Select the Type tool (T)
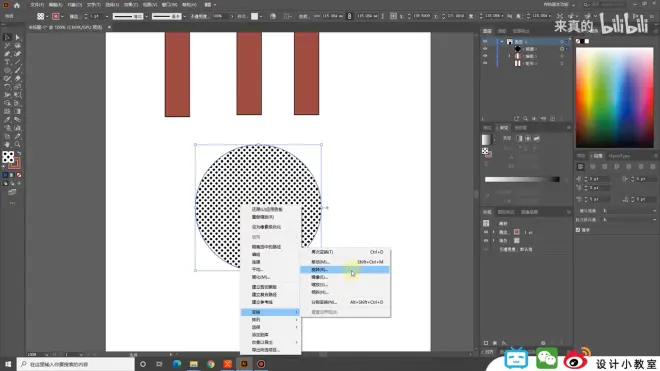660x371 pixels. click(7, 62)
